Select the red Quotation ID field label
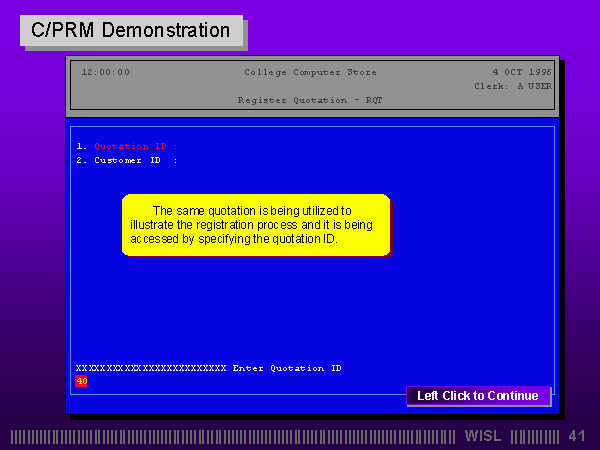 pyautogui.click(x=129, y=146)
